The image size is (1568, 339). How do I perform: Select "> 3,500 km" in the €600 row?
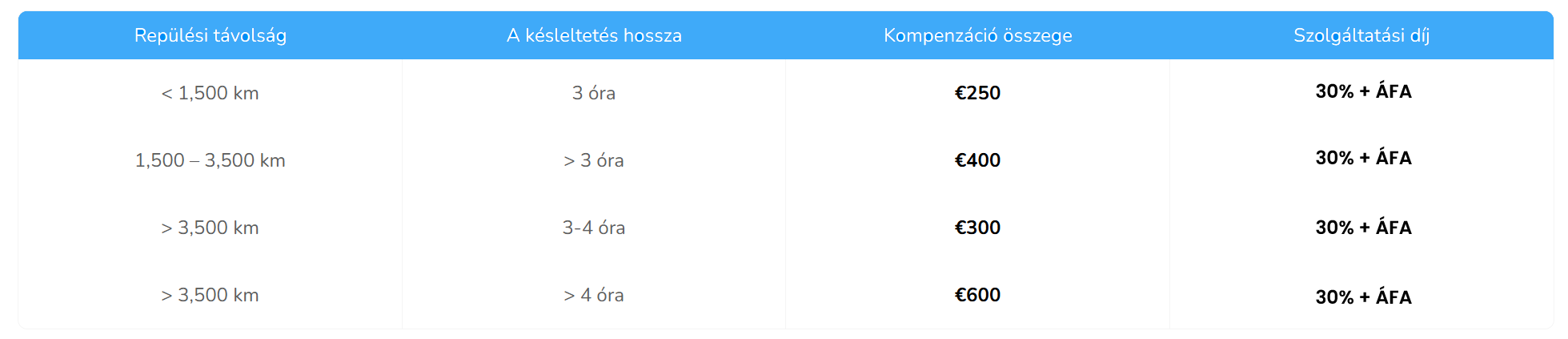point(210,295)
